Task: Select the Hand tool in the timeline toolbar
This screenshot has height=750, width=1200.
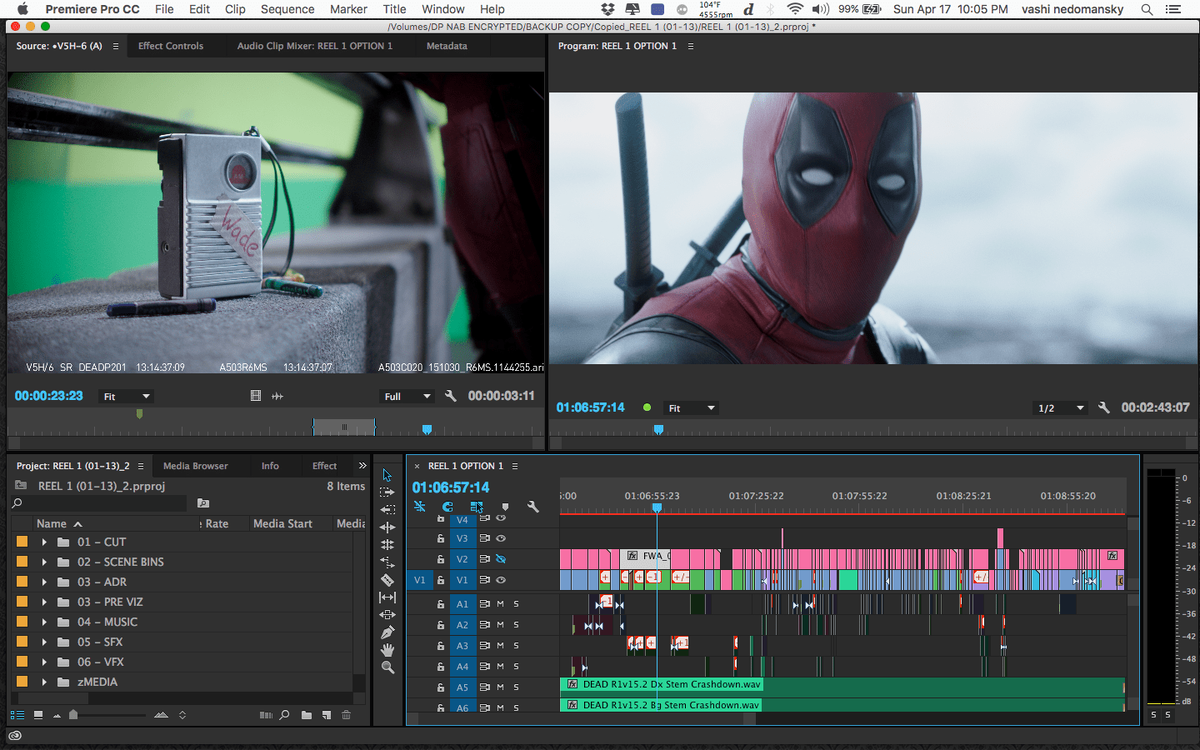Action: click(x=387, y=648)
